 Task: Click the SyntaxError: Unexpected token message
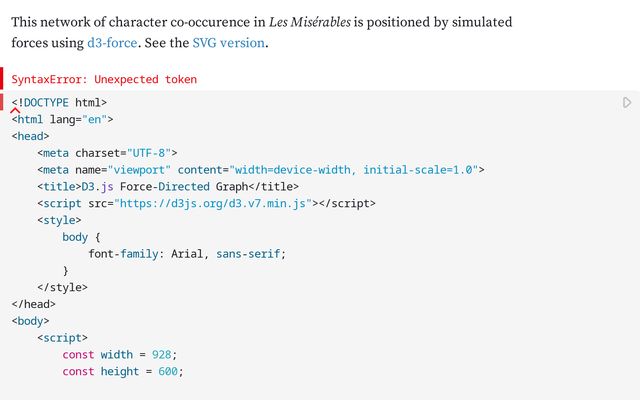pyautogui.click(x=104, y=79)
